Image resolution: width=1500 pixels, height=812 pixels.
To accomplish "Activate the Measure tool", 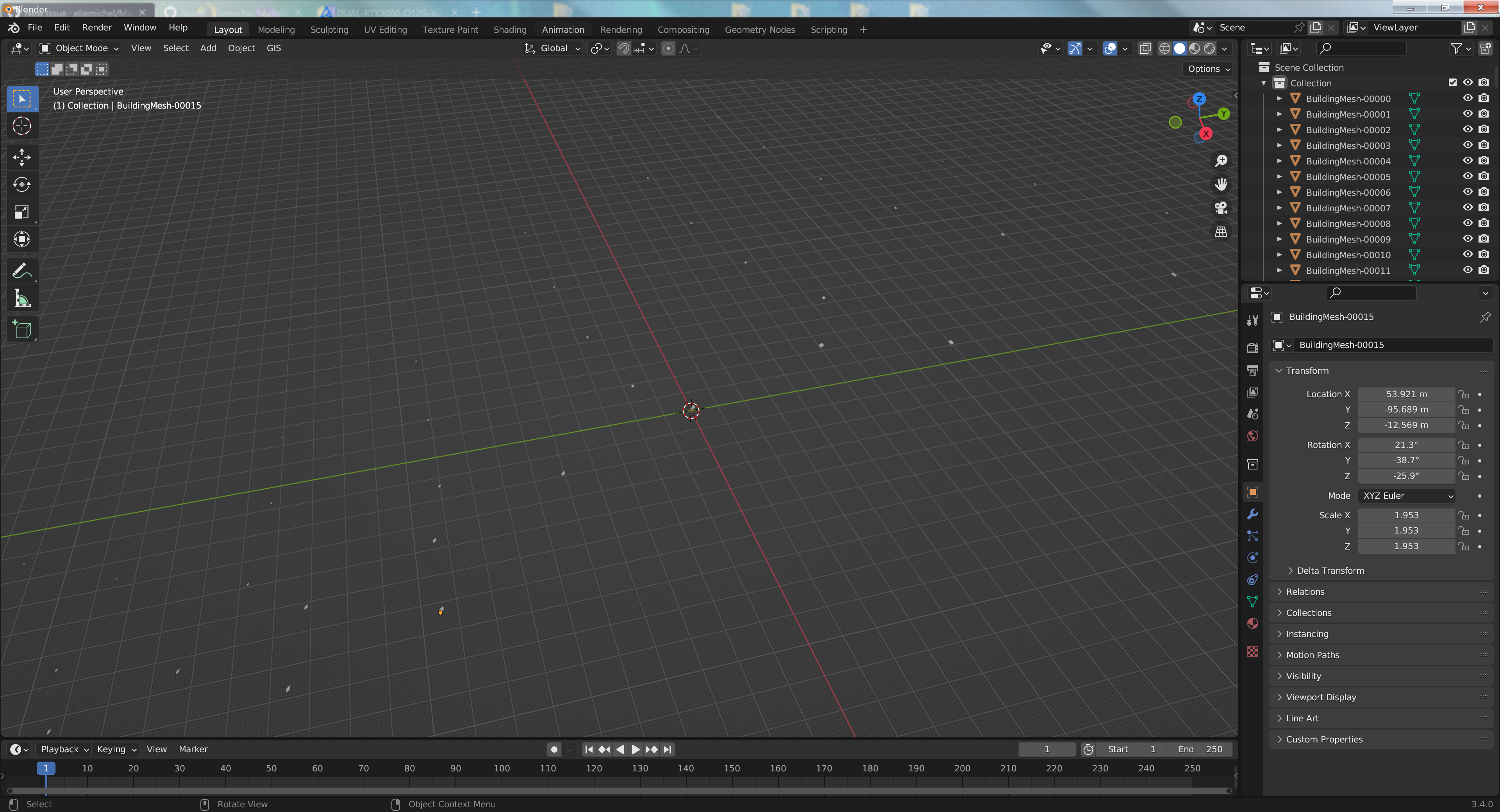I will [x=21, y=299].
